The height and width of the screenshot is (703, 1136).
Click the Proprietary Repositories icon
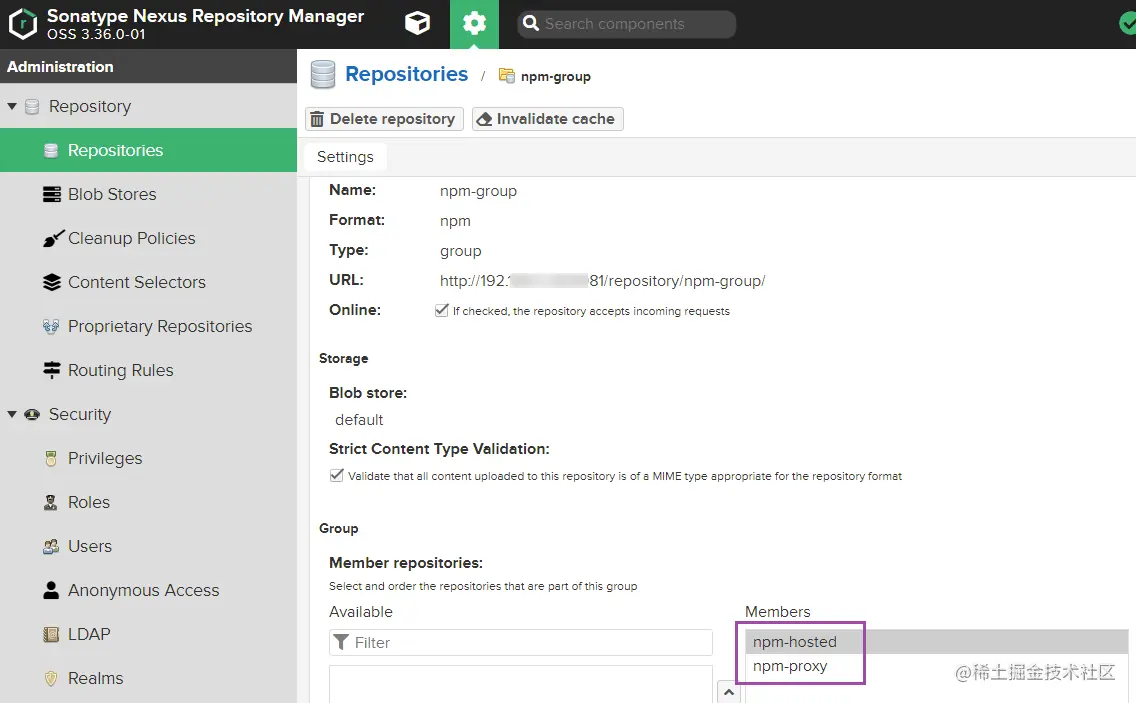(x=51, y=327)
